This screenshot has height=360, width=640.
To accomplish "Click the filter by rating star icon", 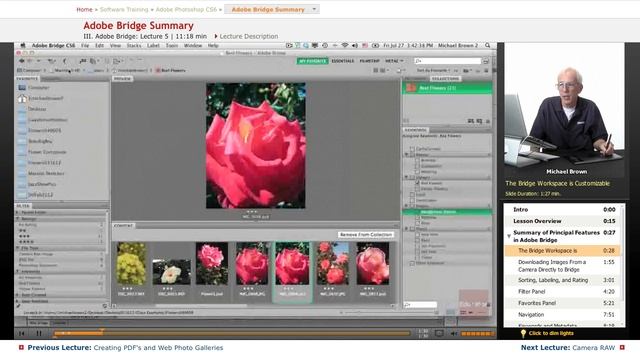I will [400, 71].
